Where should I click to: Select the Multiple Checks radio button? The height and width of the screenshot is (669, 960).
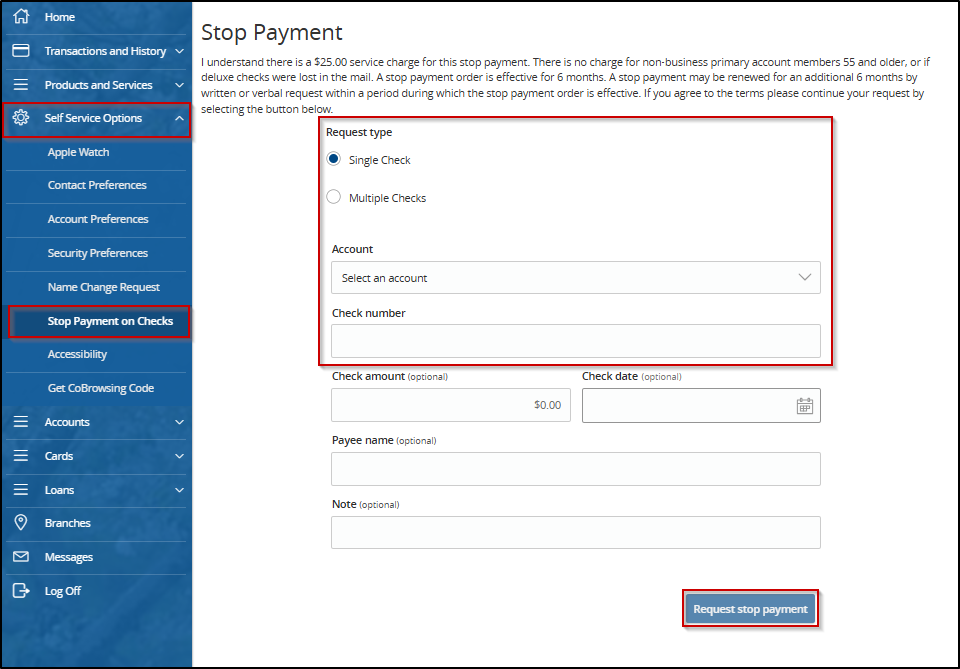click(x=333, y=197)
